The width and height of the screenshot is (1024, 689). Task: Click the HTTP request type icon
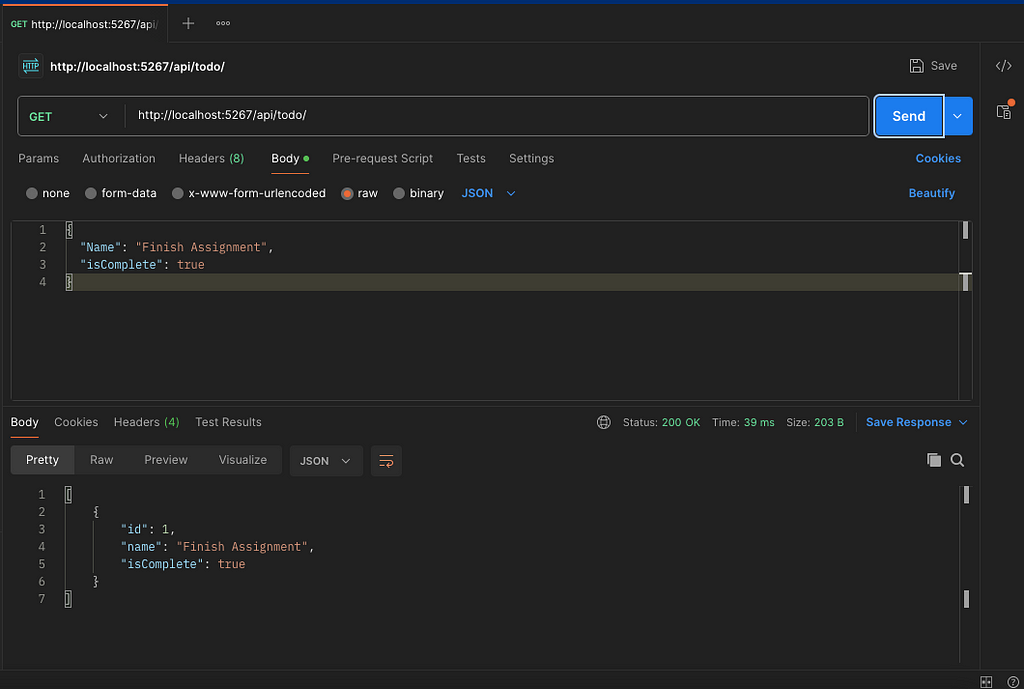click(x=31, y=66)
